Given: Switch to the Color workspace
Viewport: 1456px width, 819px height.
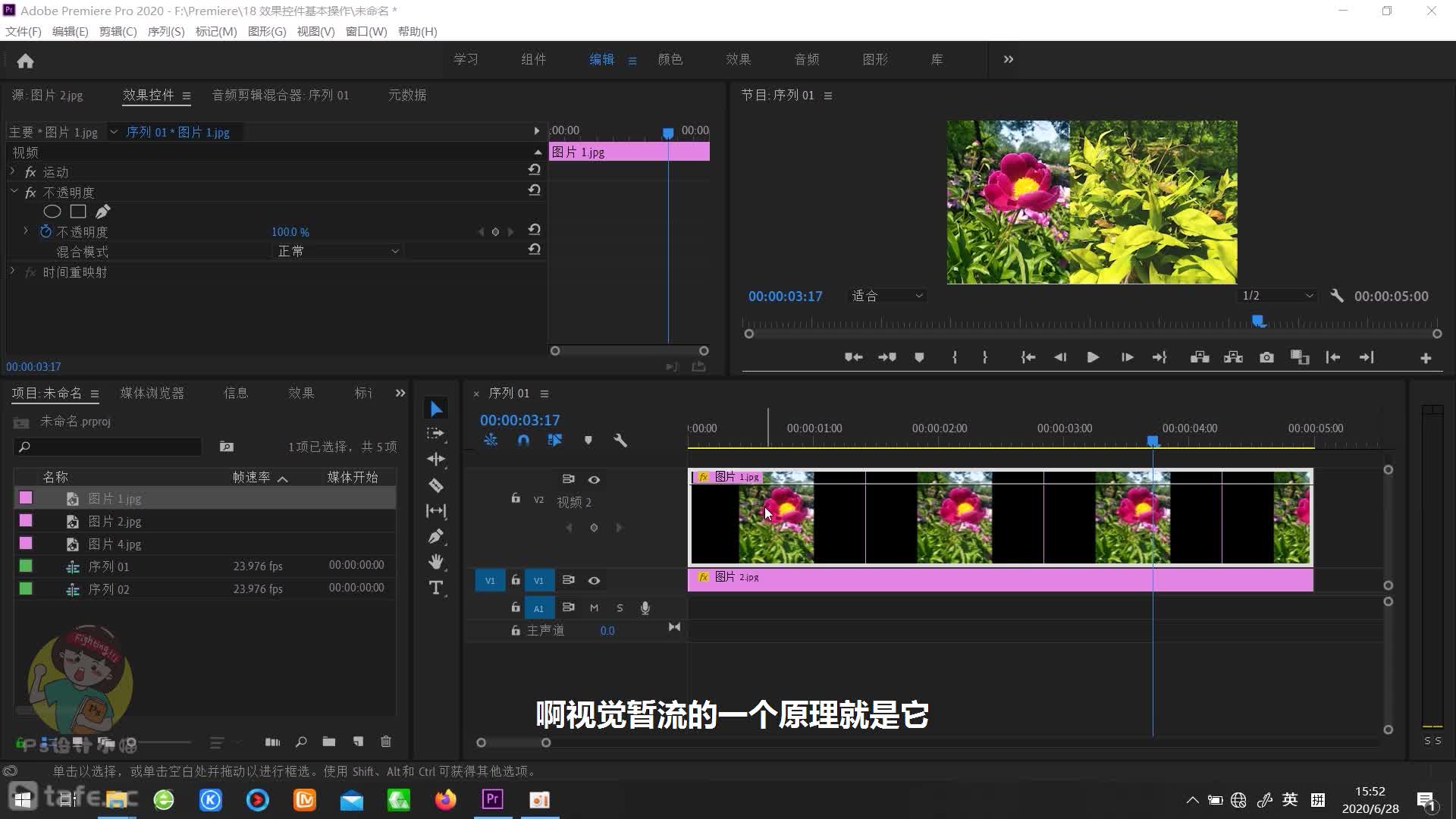Looking at the screenshot, I should tap(670, 59).
